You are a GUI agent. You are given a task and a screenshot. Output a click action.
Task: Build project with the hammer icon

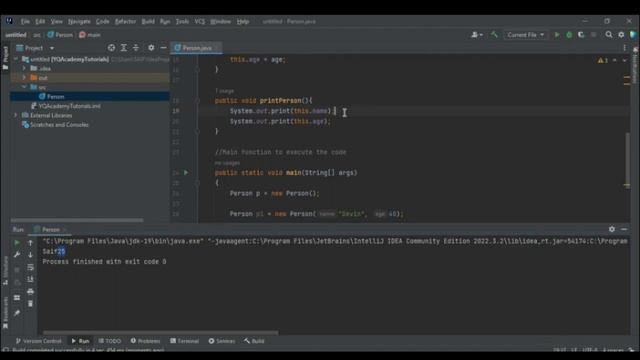pos(494,35)
